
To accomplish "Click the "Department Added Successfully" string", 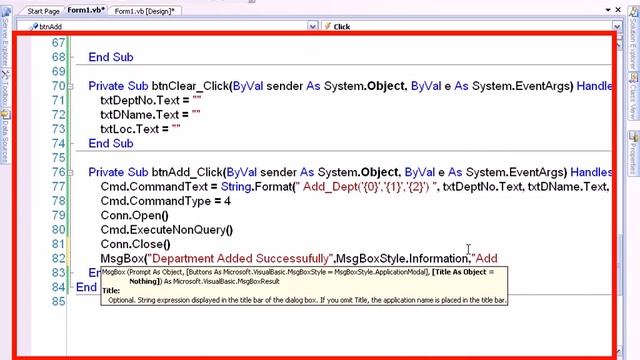I will point(240,258).
